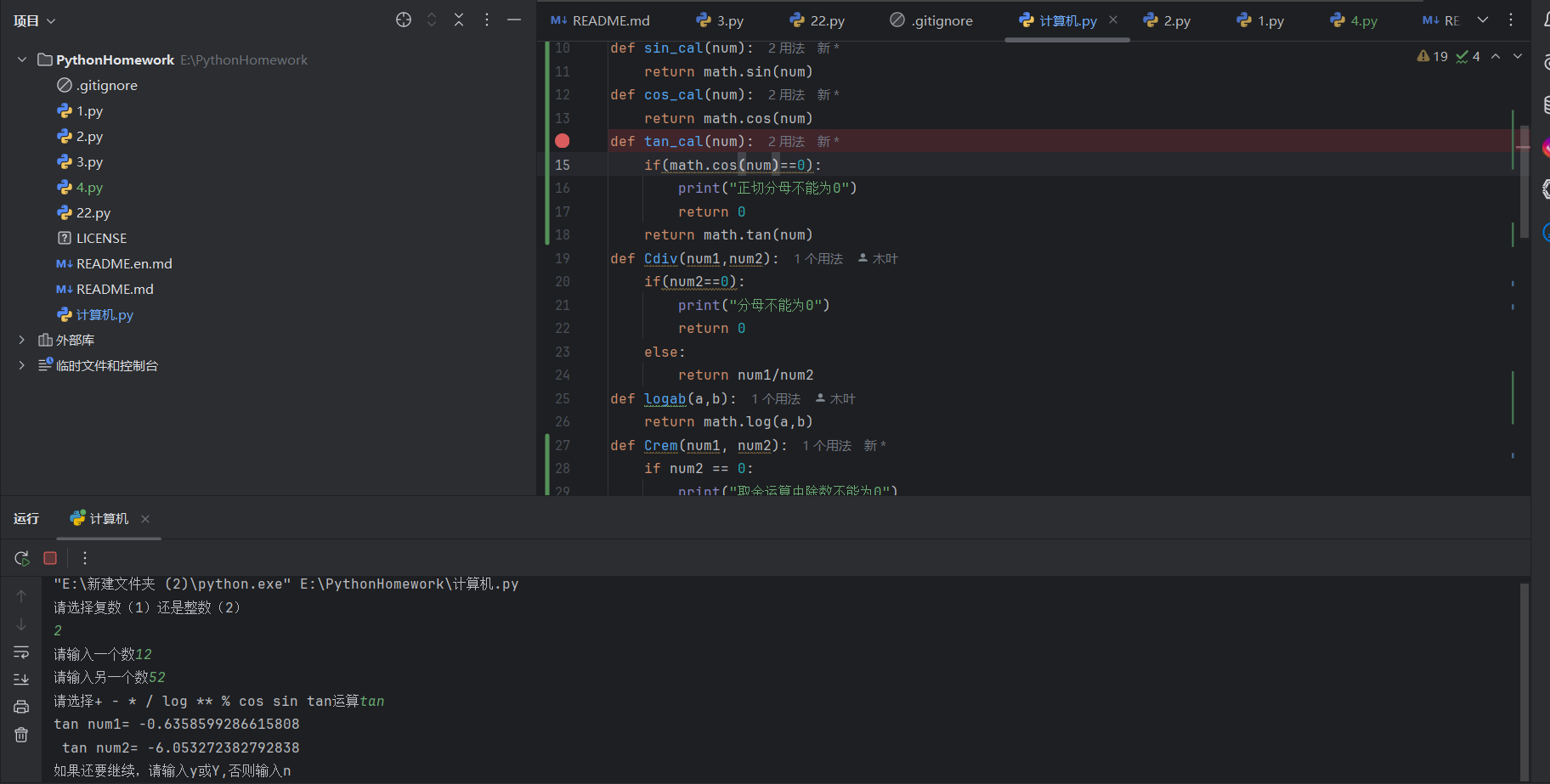Go to previous highlighted problem arrow
This screenshot has height=784, width=1550.
(x=1496, y=56)
